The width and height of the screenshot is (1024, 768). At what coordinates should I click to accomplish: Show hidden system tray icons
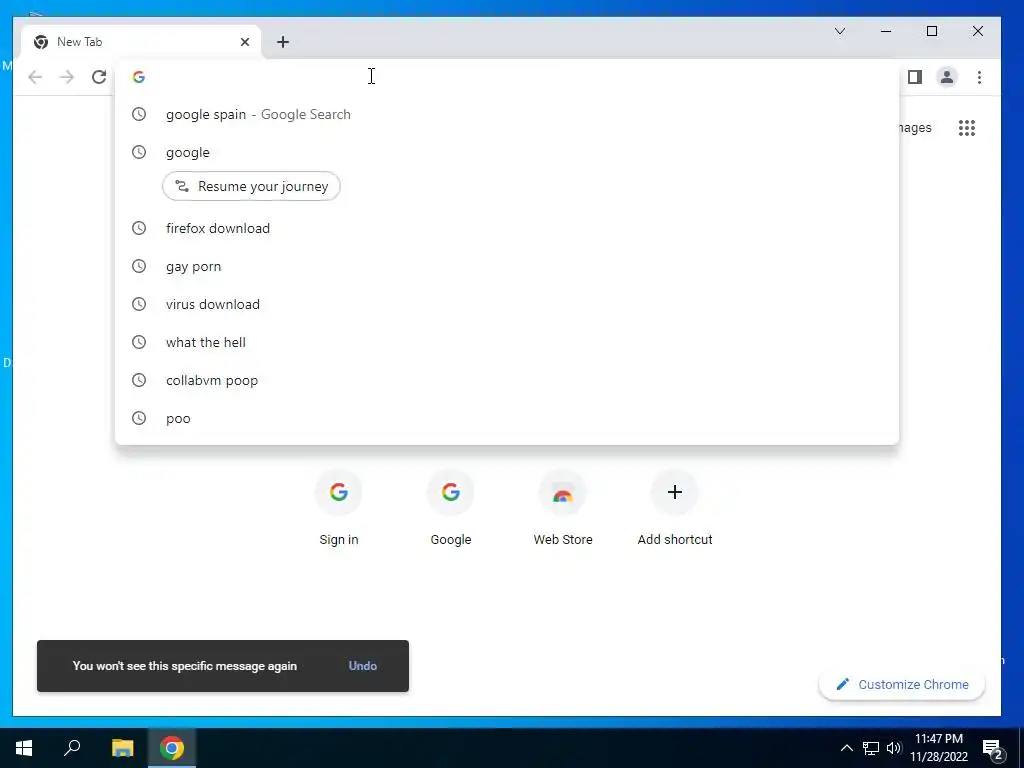tap(846, 748)
